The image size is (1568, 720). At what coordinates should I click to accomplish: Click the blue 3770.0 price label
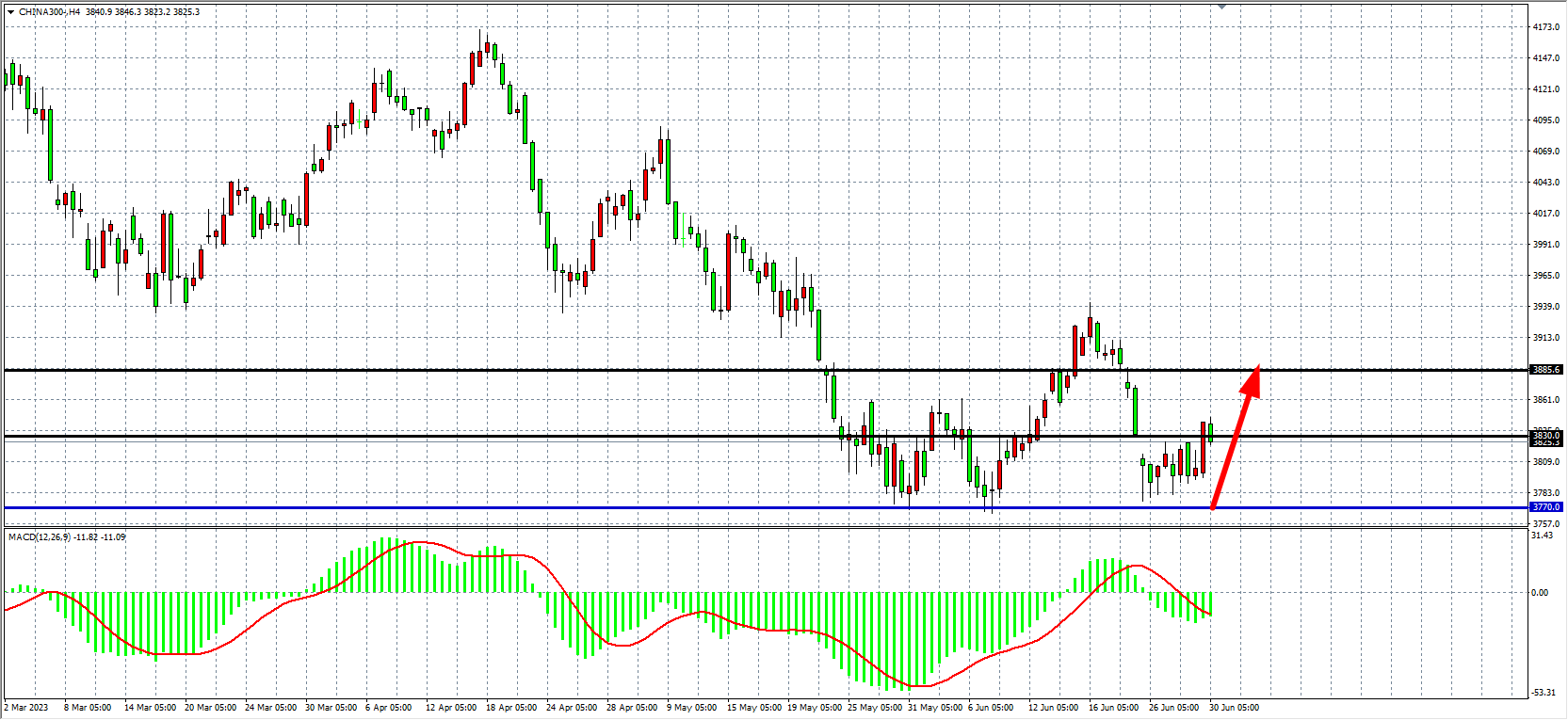[1545, 507]
